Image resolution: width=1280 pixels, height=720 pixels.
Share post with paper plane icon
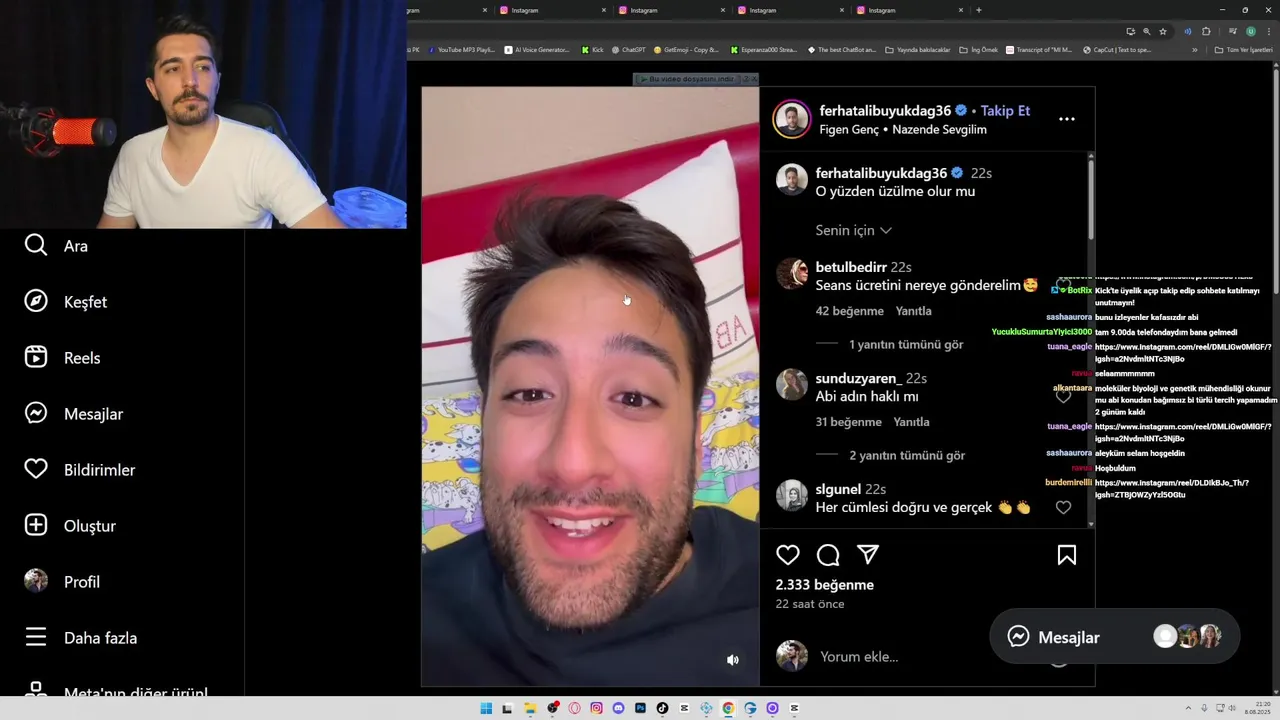pos(868,555)
